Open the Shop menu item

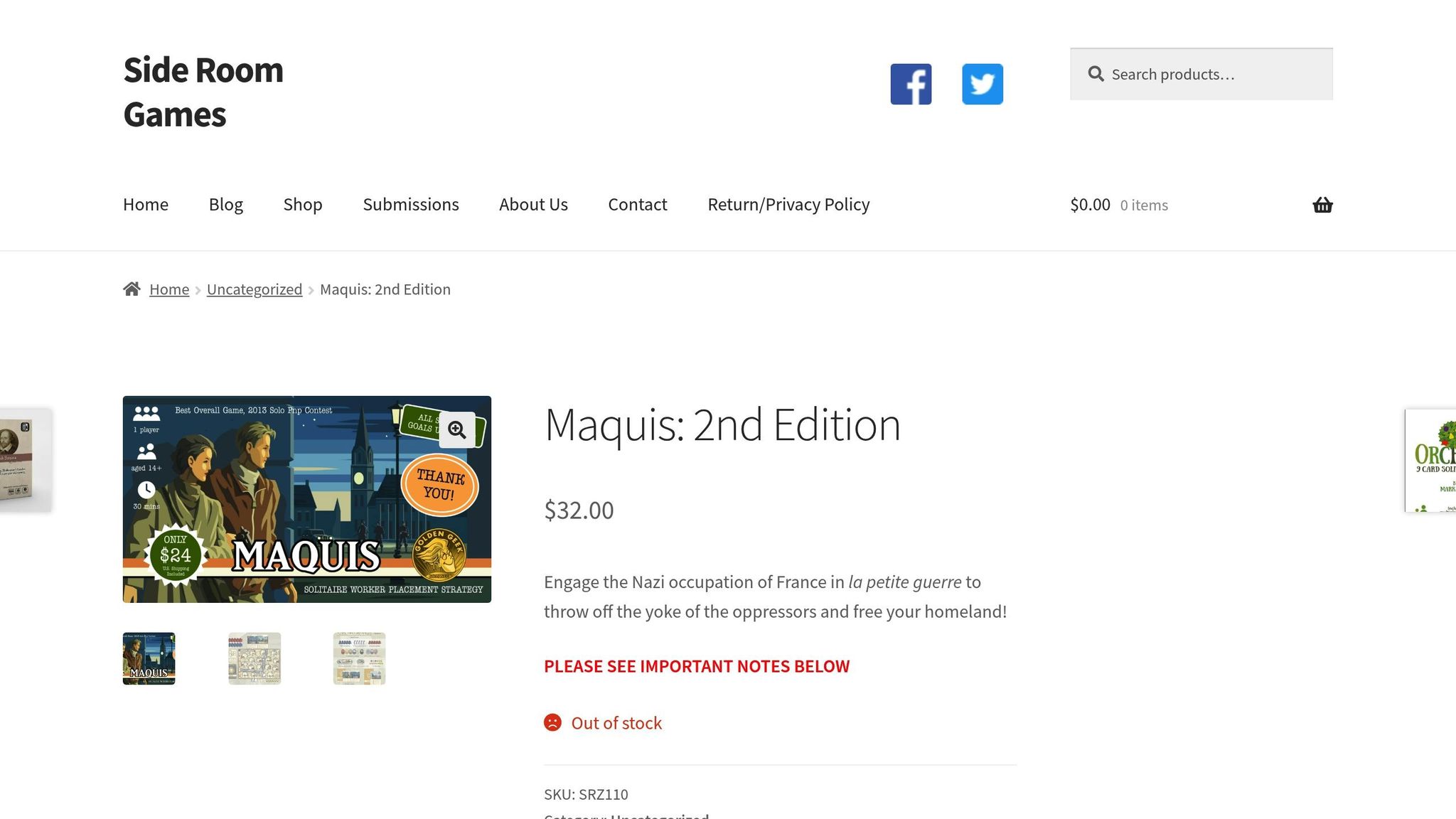click(x=303, y=205)
